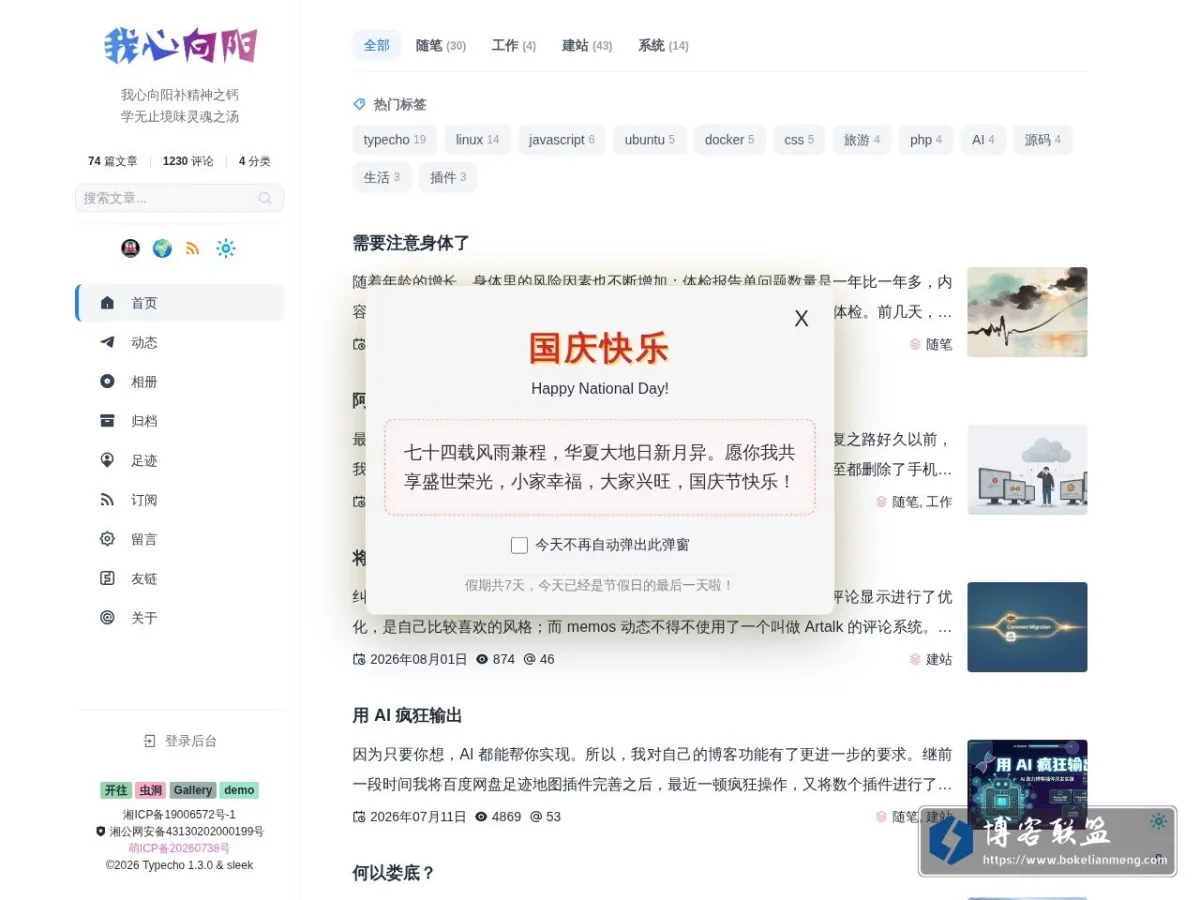Click the gear icon beside 留言
Viewport: 1200px width, 900px height.
point(107,539)
